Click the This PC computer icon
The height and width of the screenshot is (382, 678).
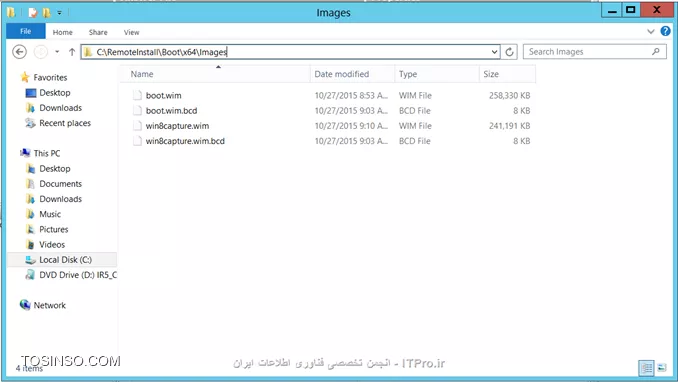(25, 153)
